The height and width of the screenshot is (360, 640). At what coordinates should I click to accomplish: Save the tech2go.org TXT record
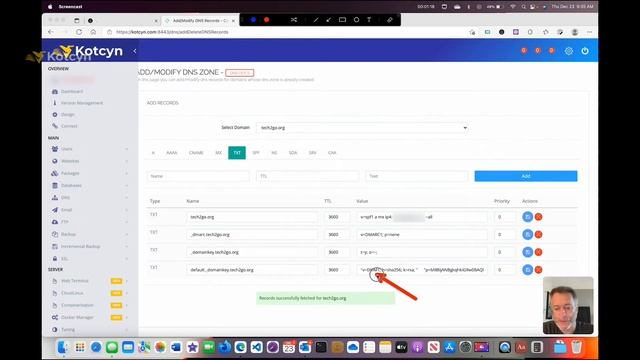(527, 217)
